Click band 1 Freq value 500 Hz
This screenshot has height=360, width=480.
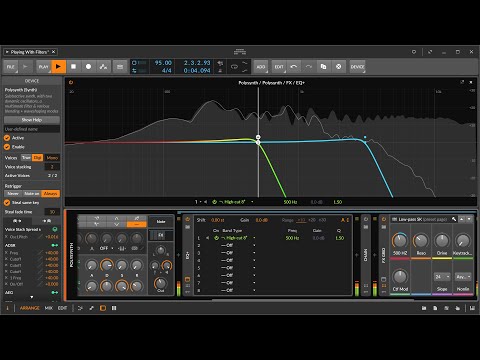pyautogui.click(x=292, y=238)
